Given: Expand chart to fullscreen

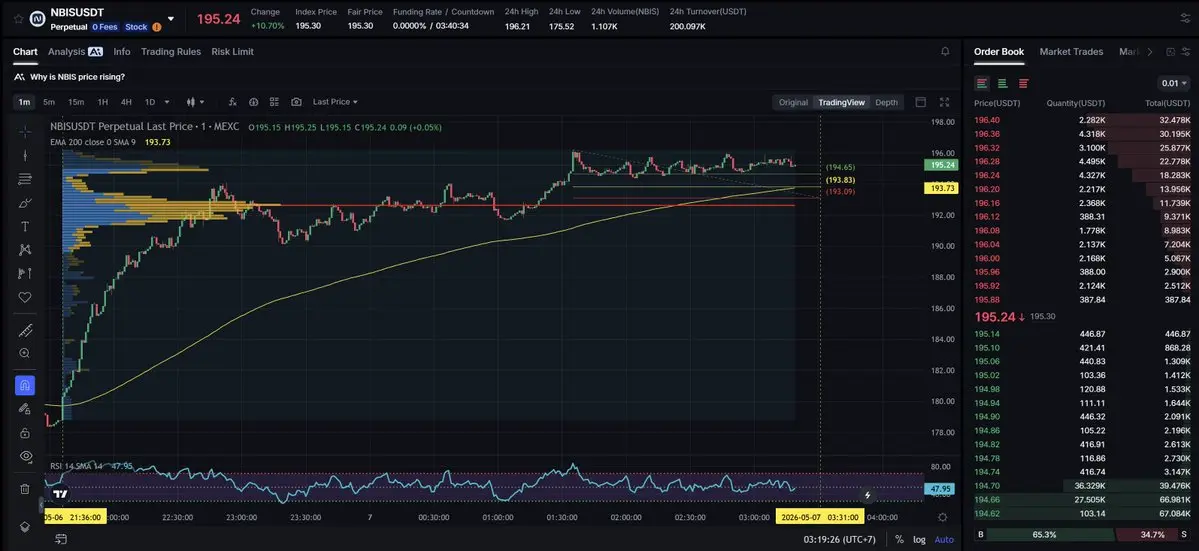Looking at the screenshot, I should click(x=944, y=102).
